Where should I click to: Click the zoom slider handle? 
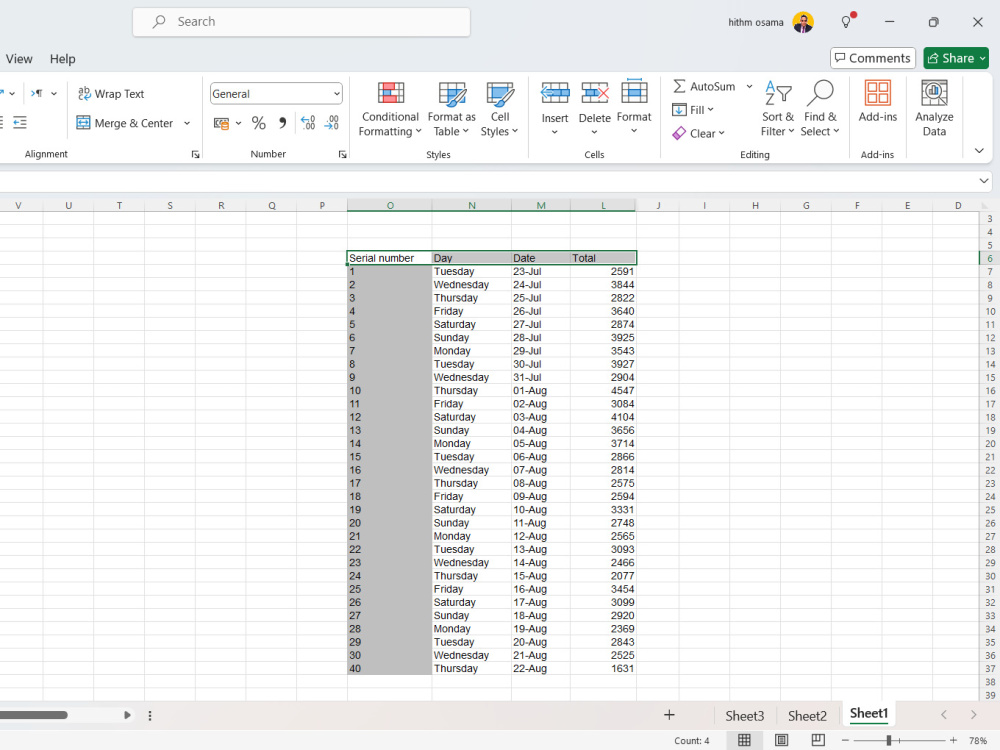pos(888,740)
